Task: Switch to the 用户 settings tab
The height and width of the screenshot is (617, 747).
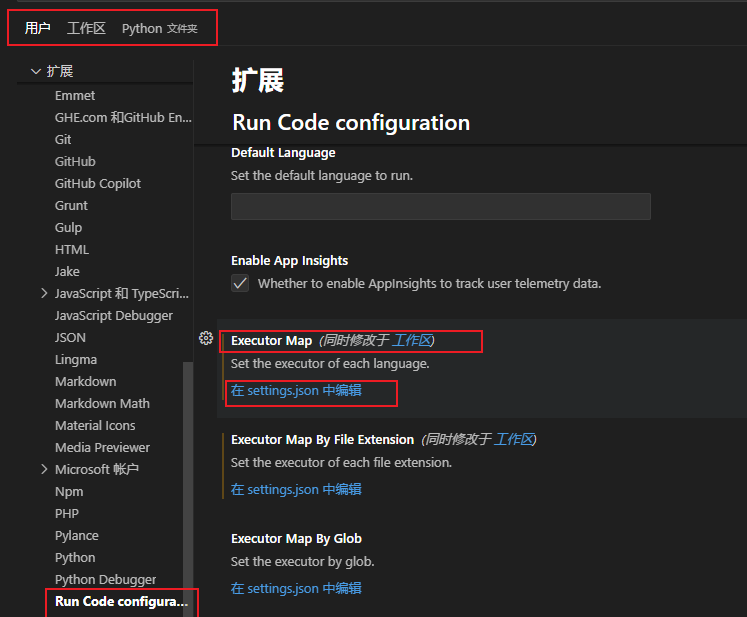Action: [x=38, y=28]
